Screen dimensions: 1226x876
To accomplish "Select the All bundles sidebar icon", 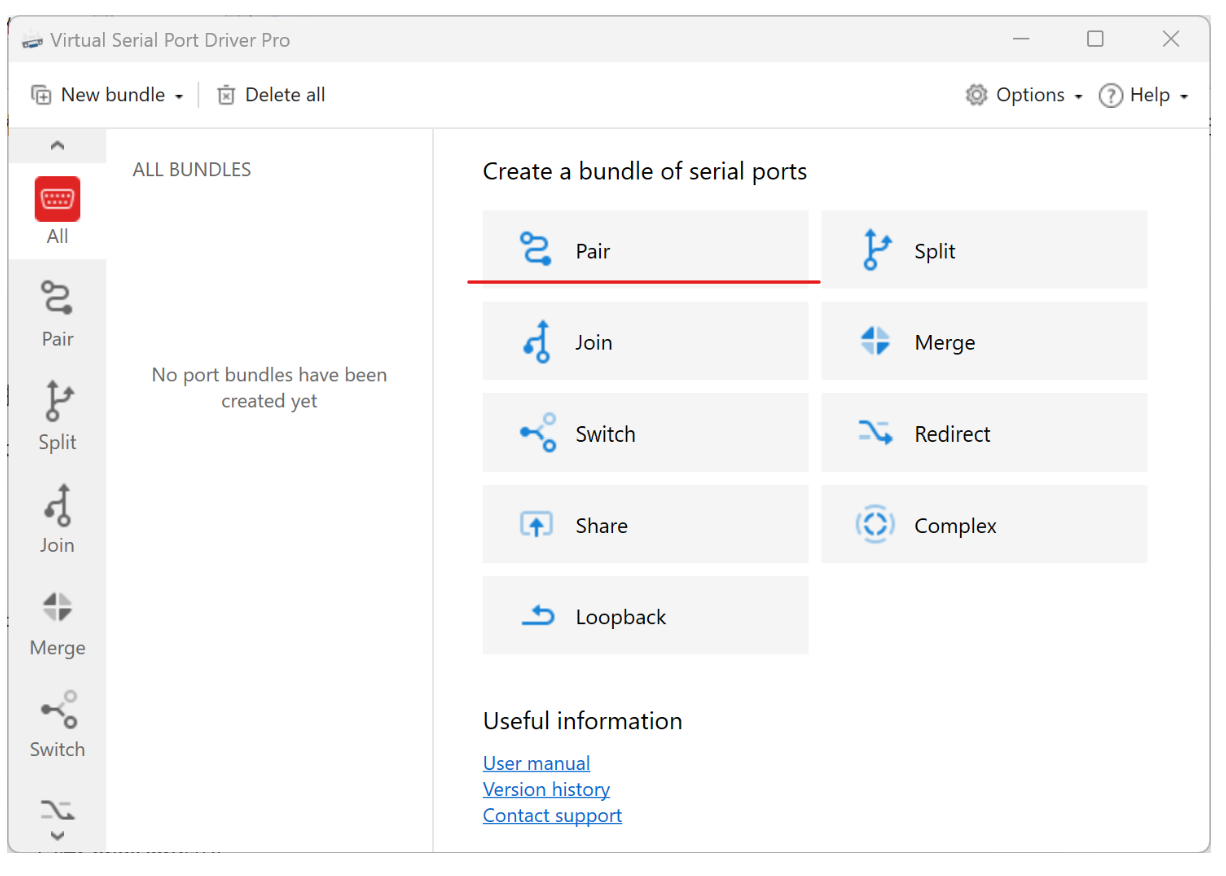I will (x=57, y=210).
